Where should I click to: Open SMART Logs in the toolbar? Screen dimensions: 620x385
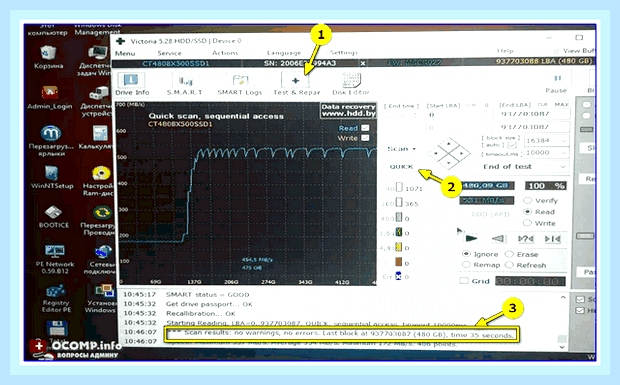click(x=240, y=85)
